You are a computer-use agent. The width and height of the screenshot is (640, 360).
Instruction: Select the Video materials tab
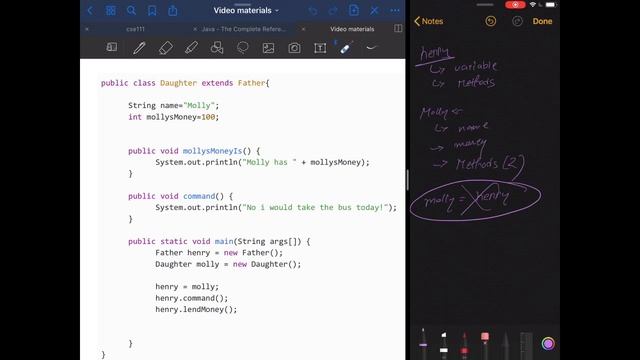[x=352, y=29]
